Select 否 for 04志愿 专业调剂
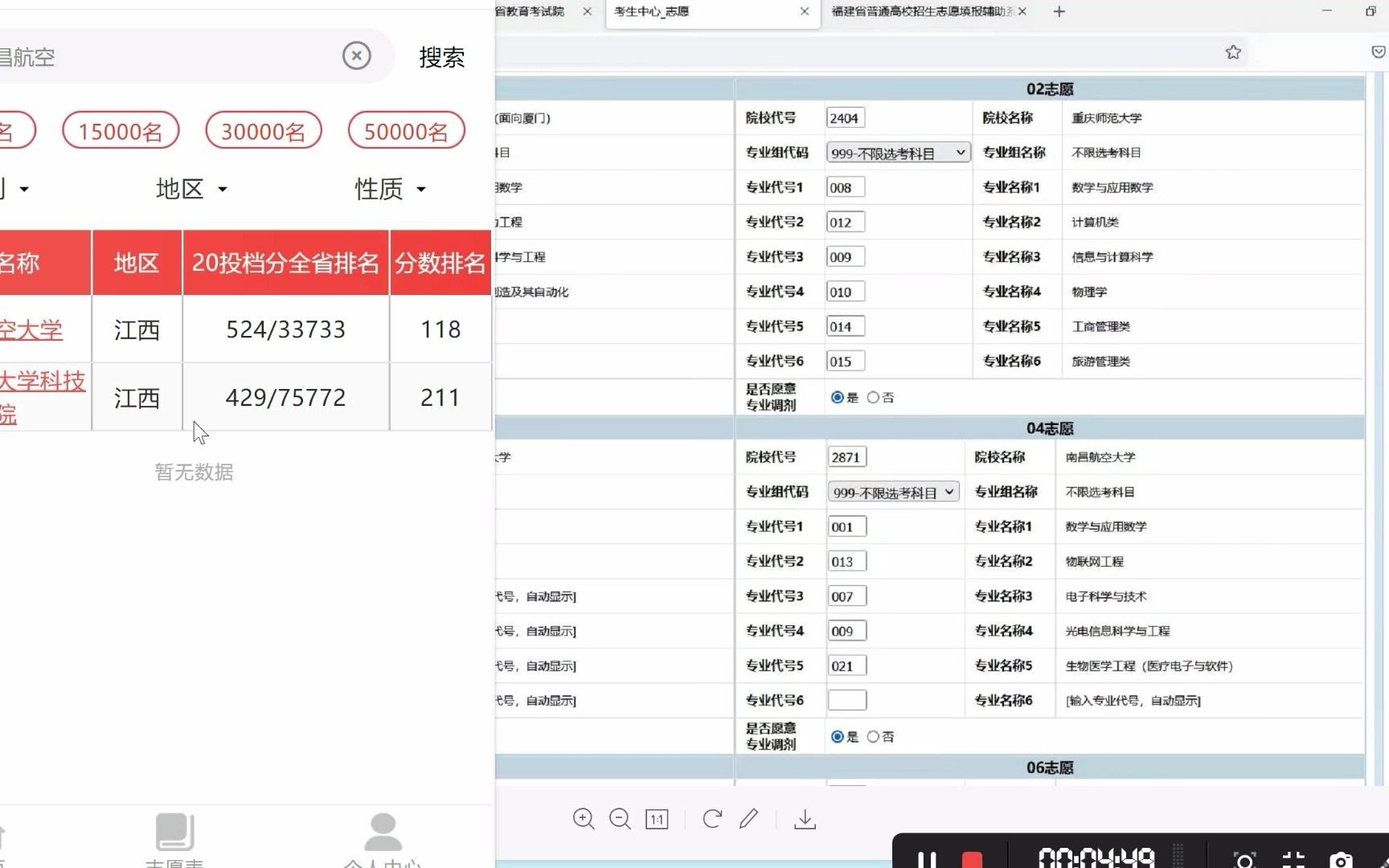 [873, 736]
